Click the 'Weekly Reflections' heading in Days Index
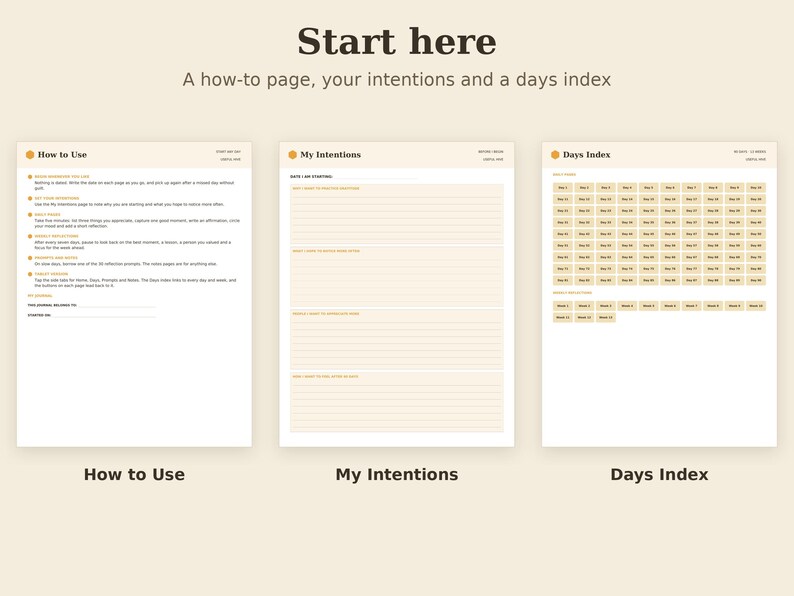Screen dimensions: 794x596 click(572, 293)
